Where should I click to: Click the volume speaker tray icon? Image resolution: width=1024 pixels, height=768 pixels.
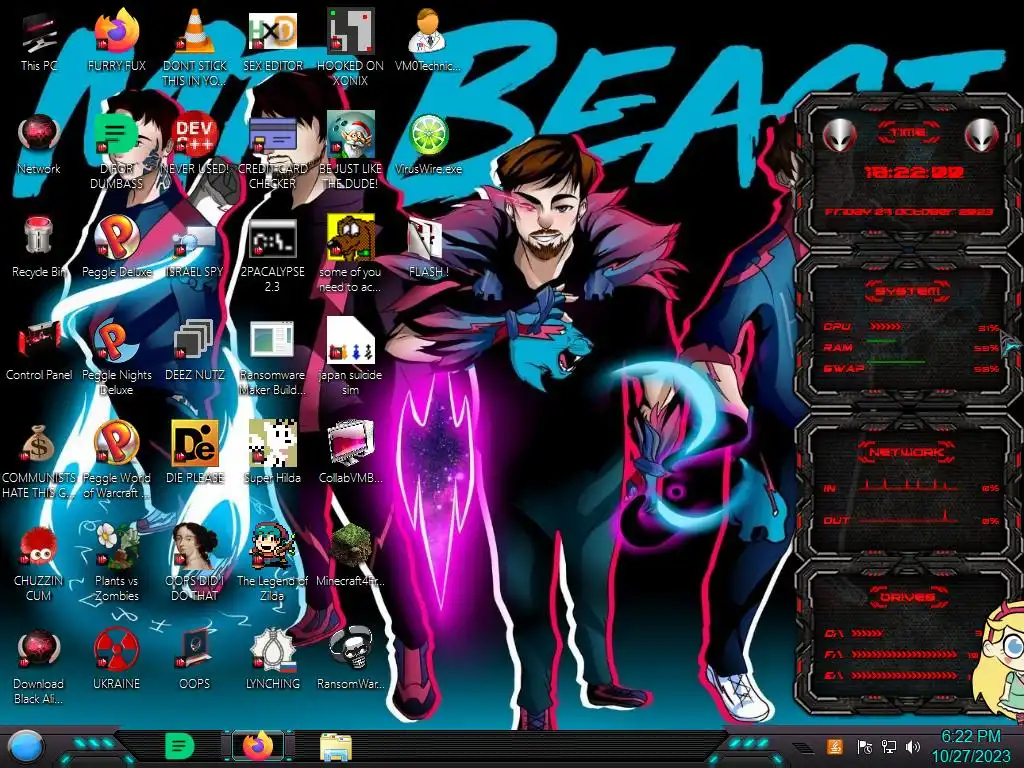point(913,746)
